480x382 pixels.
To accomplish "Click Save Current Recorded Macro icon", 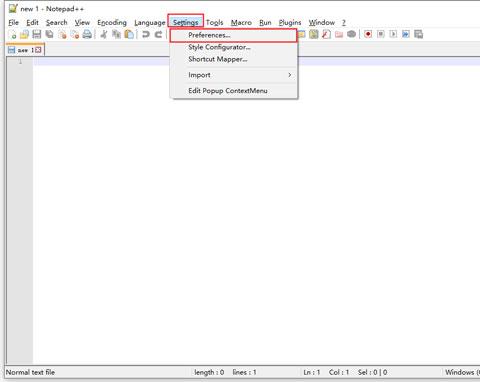I will click(x=418, y=34).
